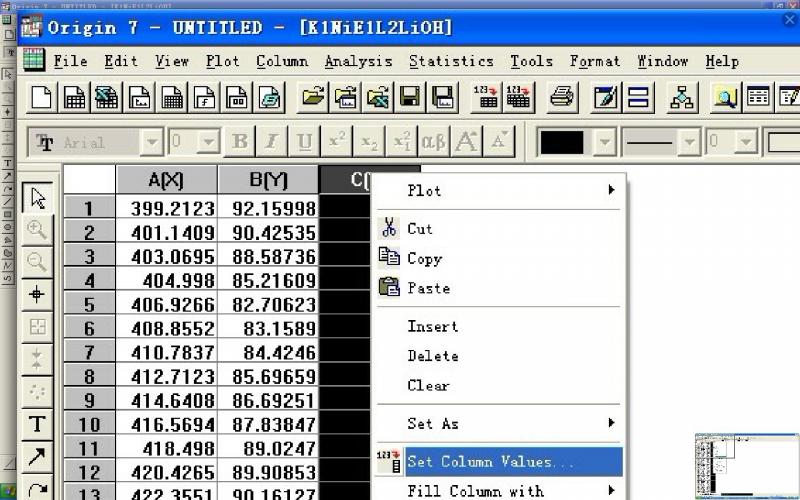This screenshot has height=500, width=800.
Task: Click the New Worksheet toolbar icon
Action: click(74, 96)
